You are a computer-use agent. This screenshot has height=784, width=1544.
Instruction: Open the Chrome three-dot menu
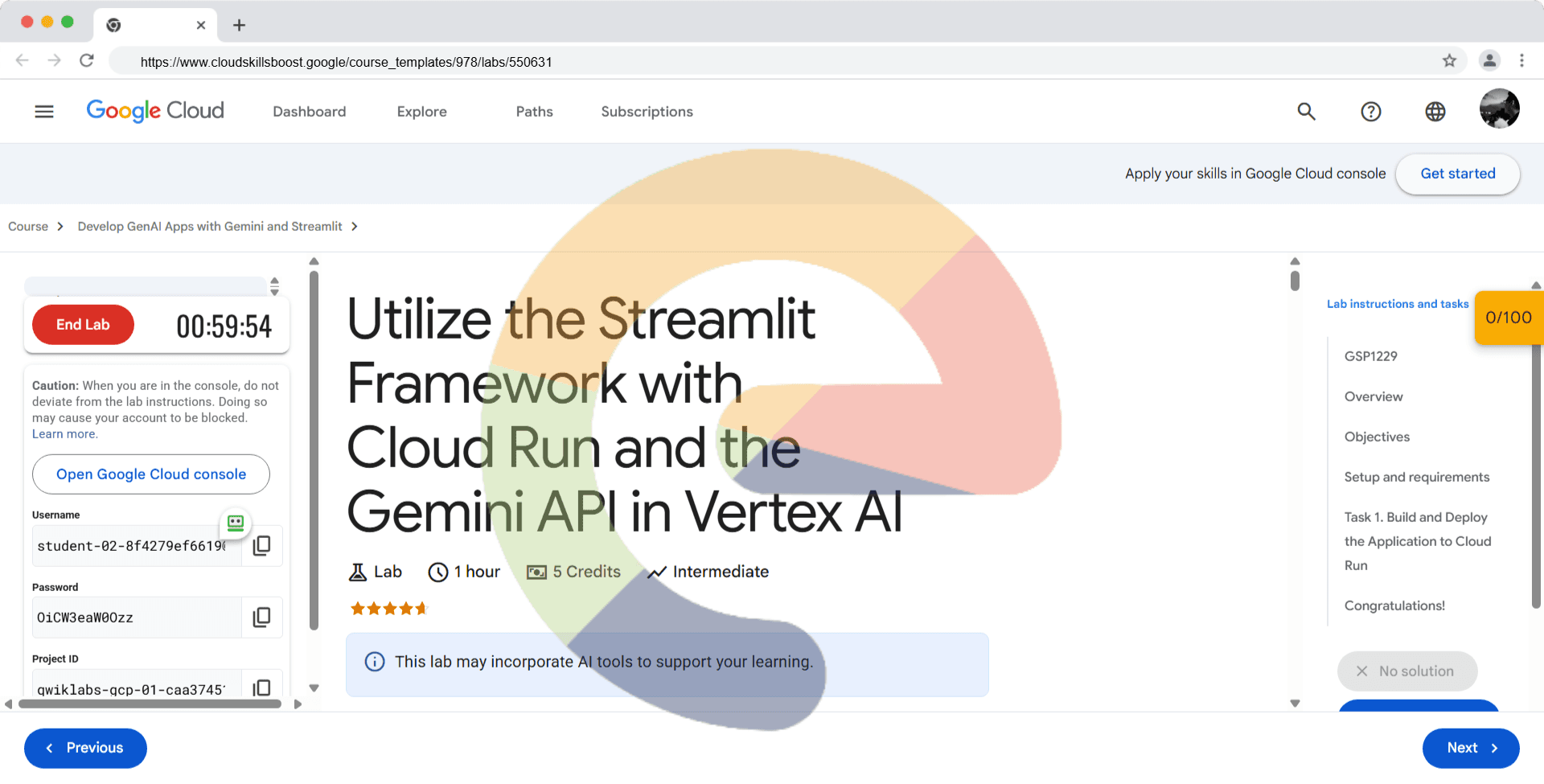[1521, 60]
